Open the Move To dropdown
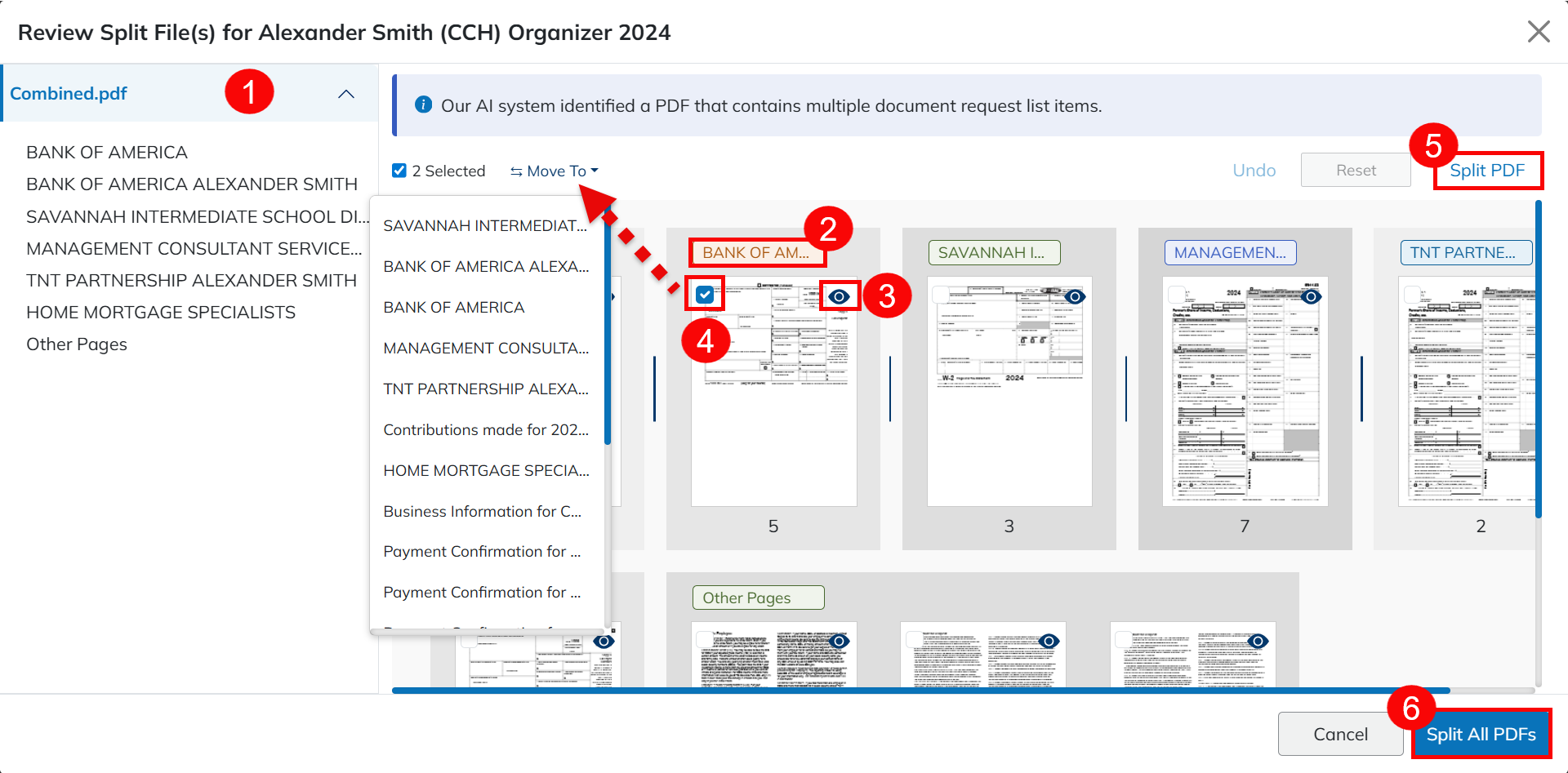 tap(555, 171)
